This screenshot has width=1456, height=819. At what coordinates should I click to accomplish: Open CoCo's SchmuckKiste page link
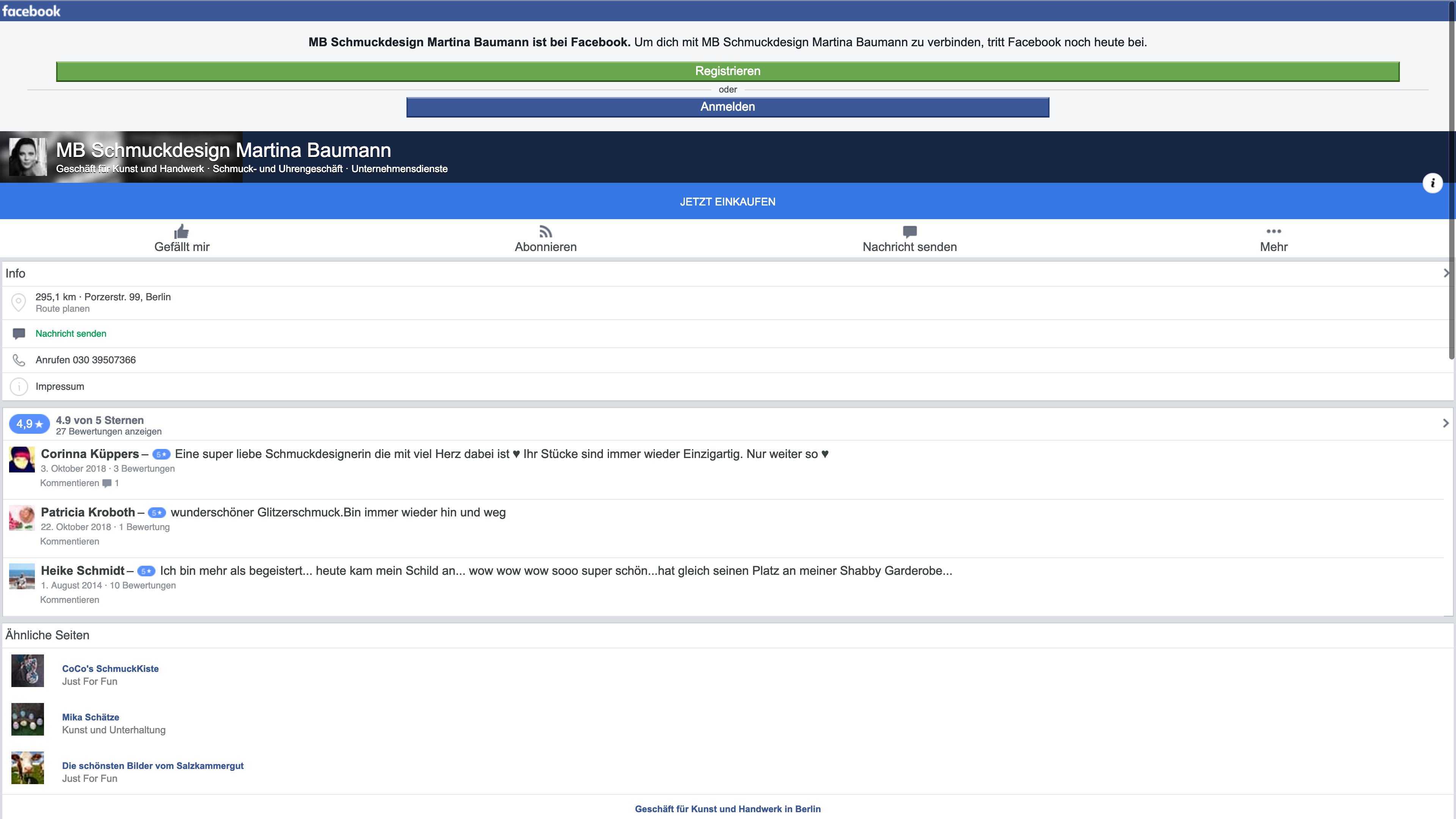click(110, 668)
